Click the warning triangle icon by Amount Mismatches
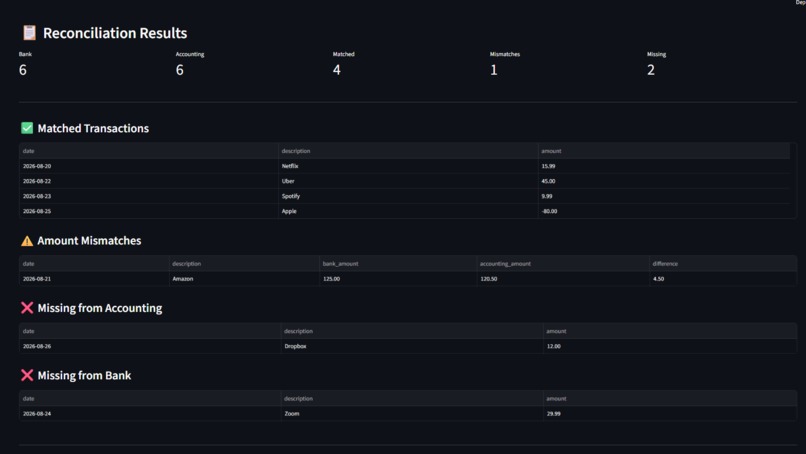Screen dimensions: 806x454 click(x=27, y=241)
